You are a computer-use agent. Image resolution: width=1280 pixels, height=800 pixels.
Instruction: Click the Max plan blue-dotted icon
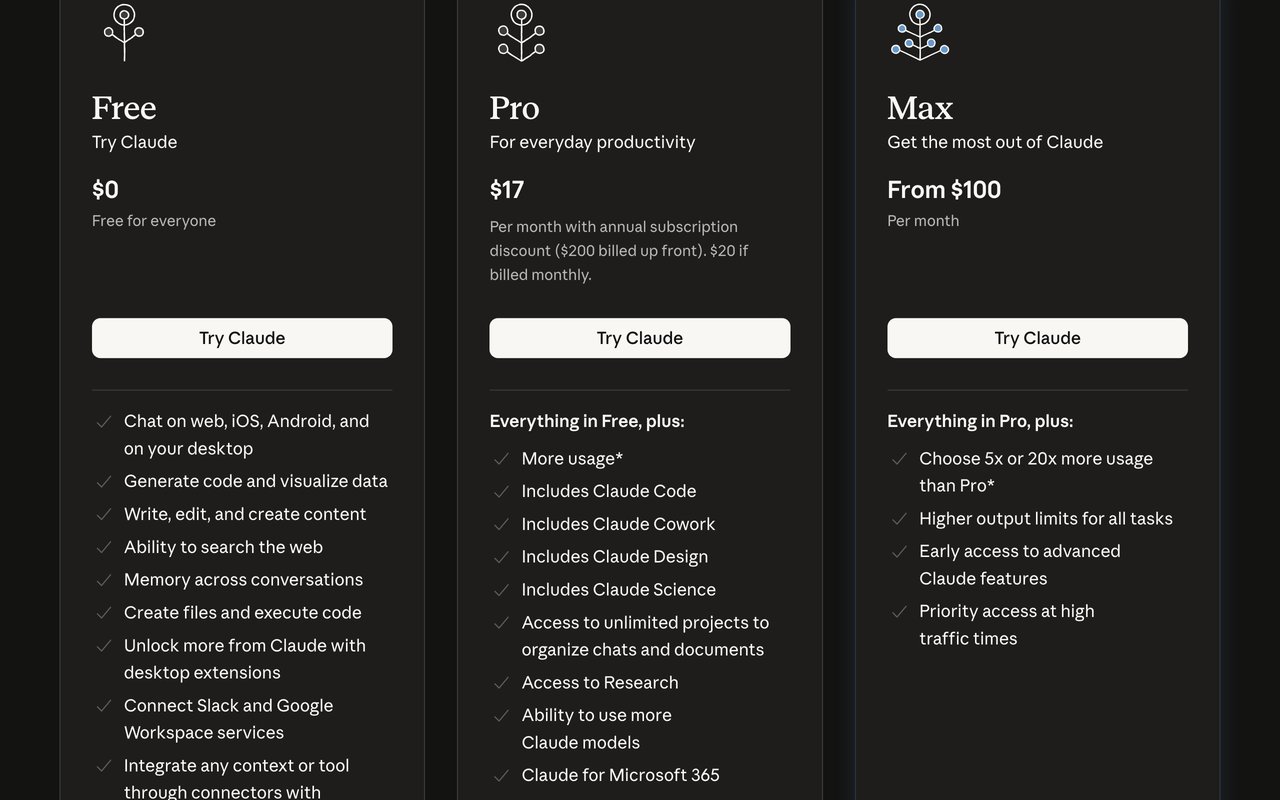[x=919, y=32]
